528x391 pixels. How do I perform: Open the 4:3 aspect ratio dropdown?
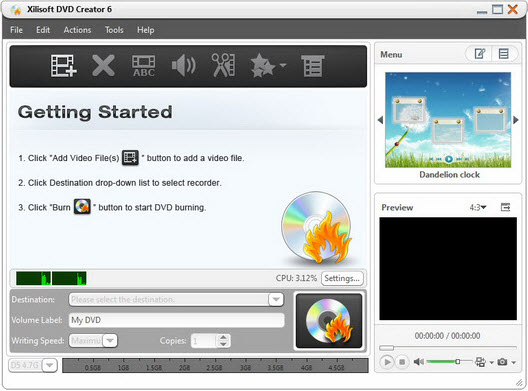point(478,207)
